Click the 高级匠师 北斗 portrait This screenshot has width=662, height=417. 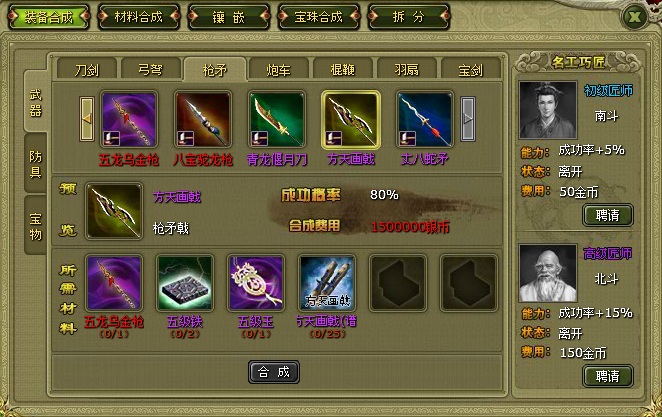tap(548, 273)
